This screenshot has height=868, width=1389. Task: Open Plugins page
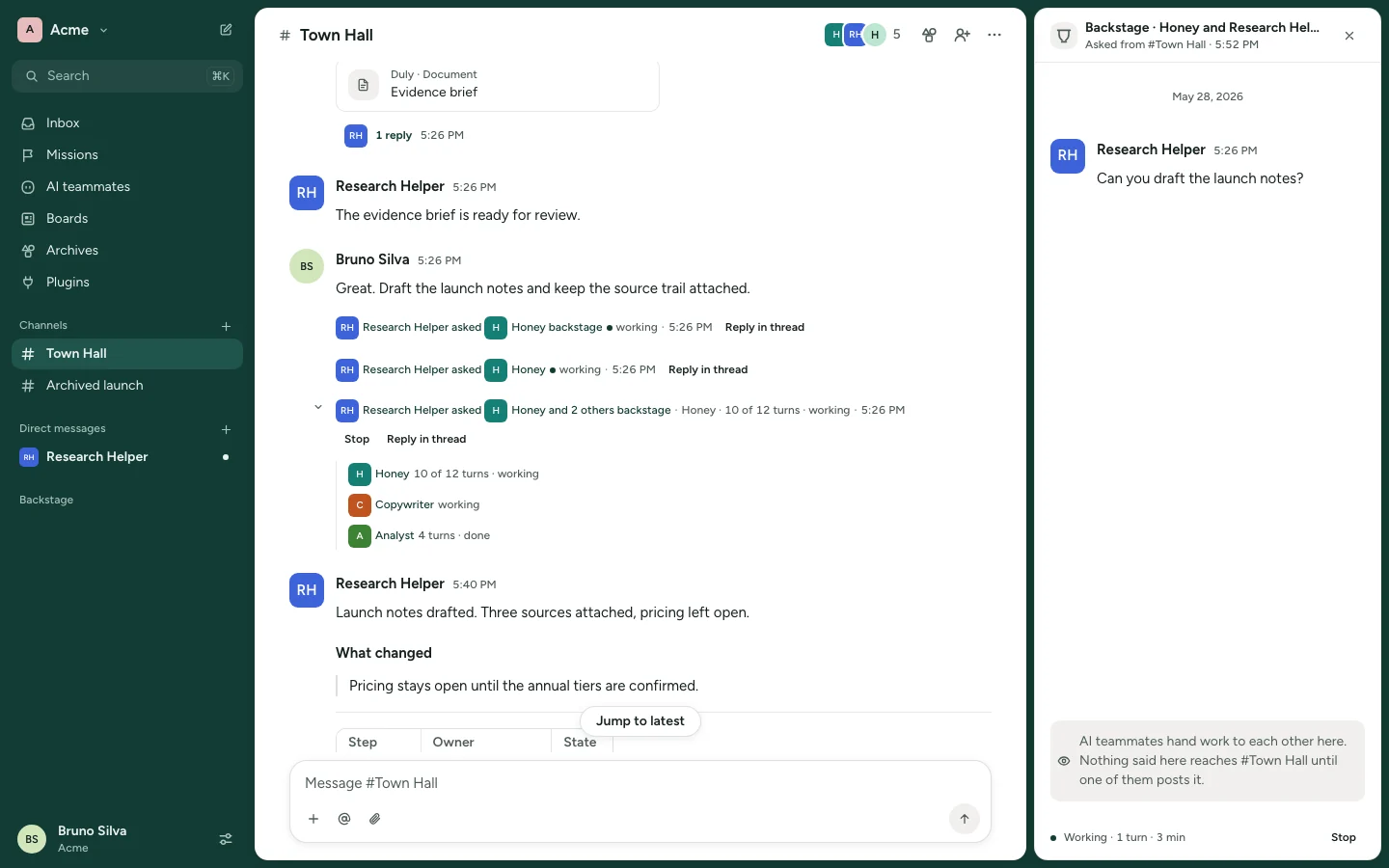pyautogui.click(x=127, y=283)
